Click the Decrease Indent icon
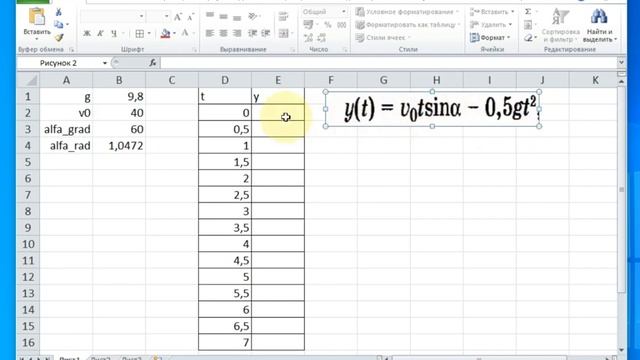The image size is (640, 360). coord(253,33)
